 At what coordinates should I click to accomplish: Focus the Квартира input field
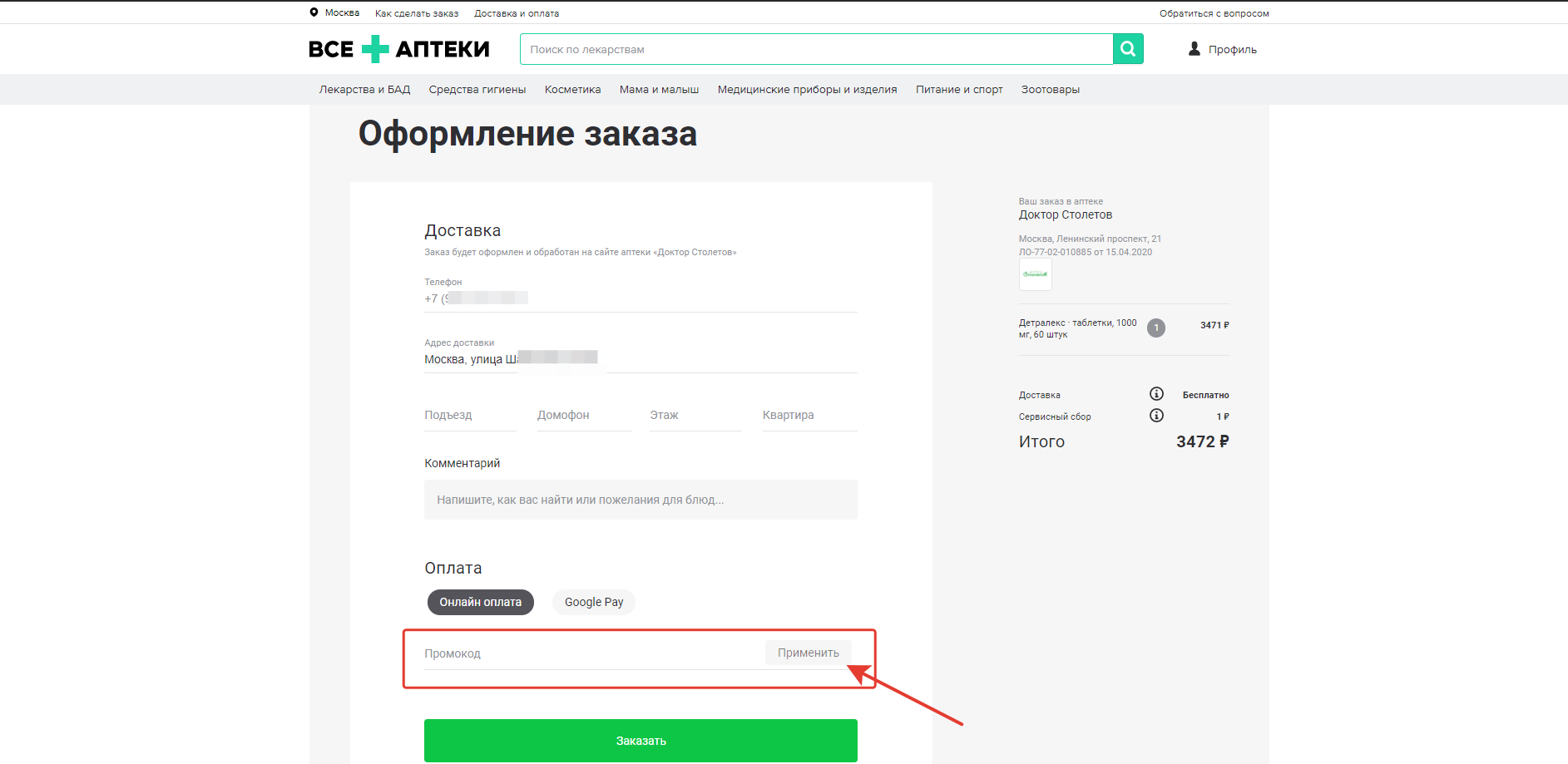pyautogui.click(x=810, y=415)
